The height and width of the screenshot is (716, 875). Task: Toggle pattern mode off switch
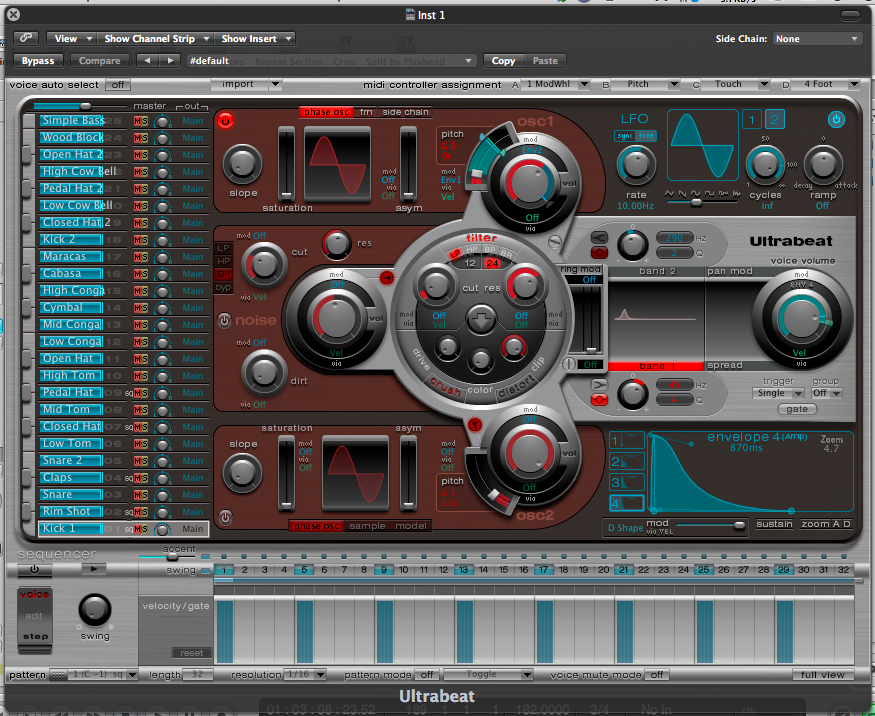427,675
